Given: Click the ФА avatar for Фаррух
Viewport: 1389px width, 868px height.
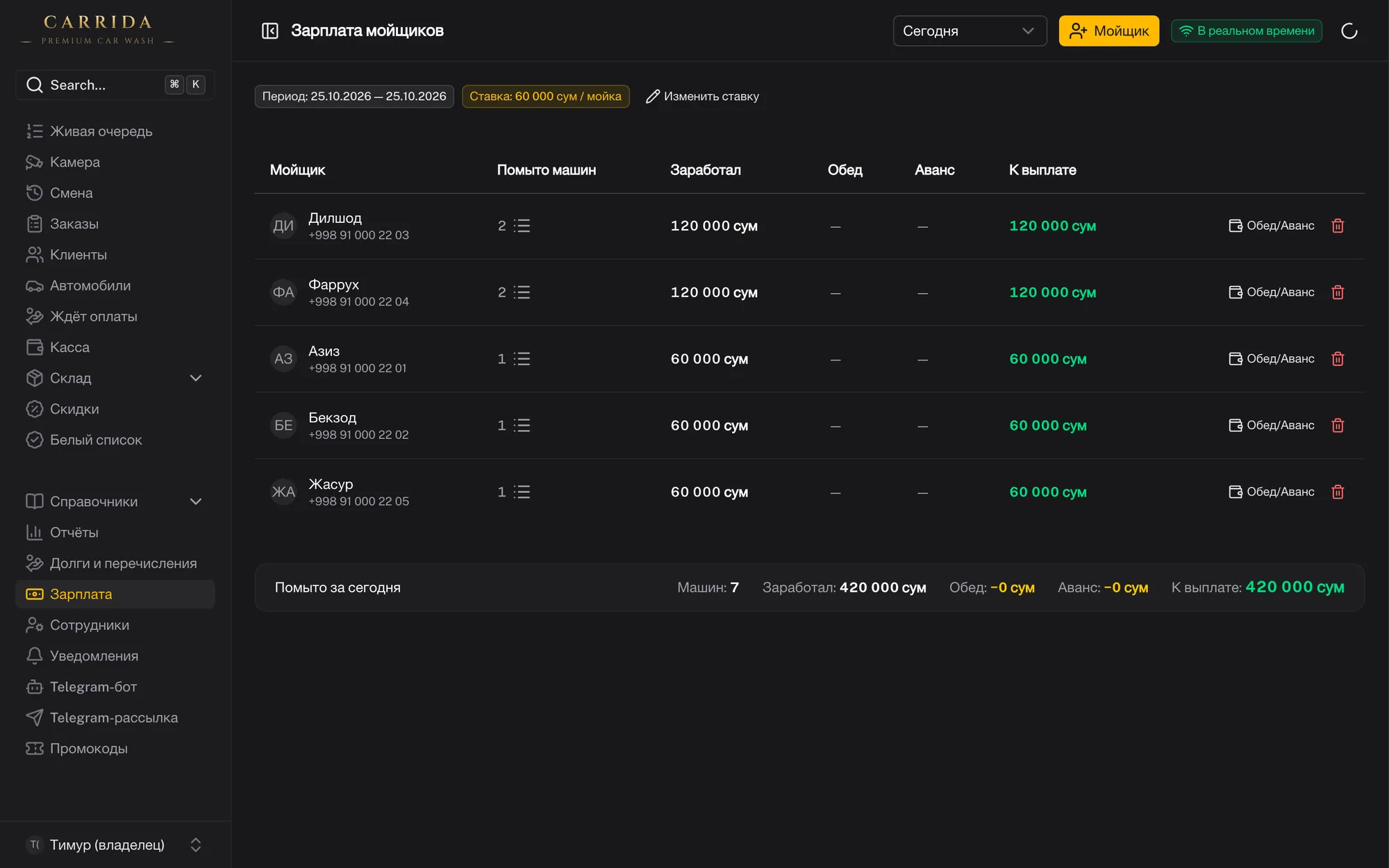Looking at the screenshot, I should tap(283, 292).
